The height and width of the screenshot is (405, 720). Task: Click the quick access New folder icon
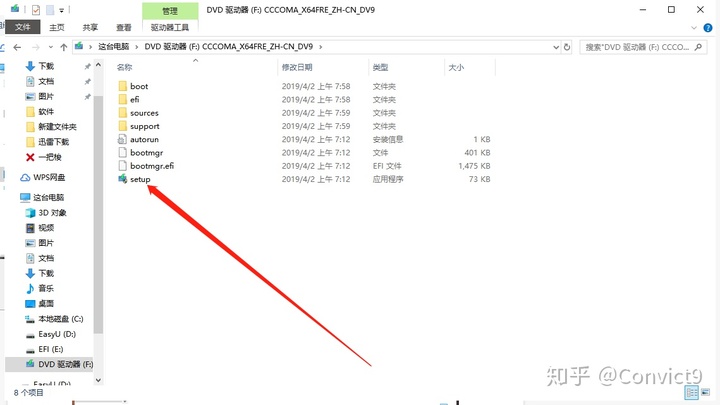(50, 10)
